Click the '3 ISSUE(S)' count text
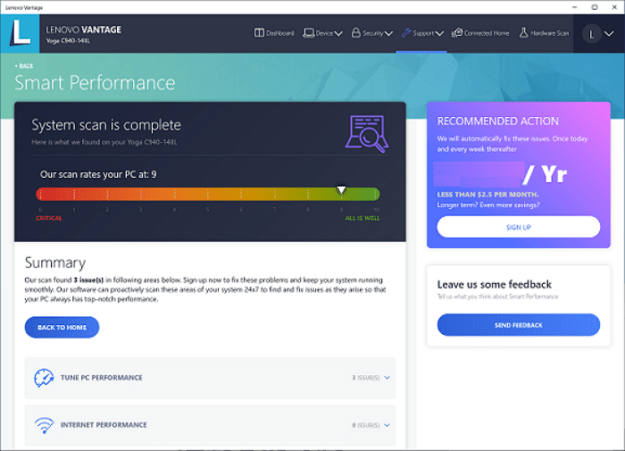Viewport: 625px width, 451px height. [366, 378]
